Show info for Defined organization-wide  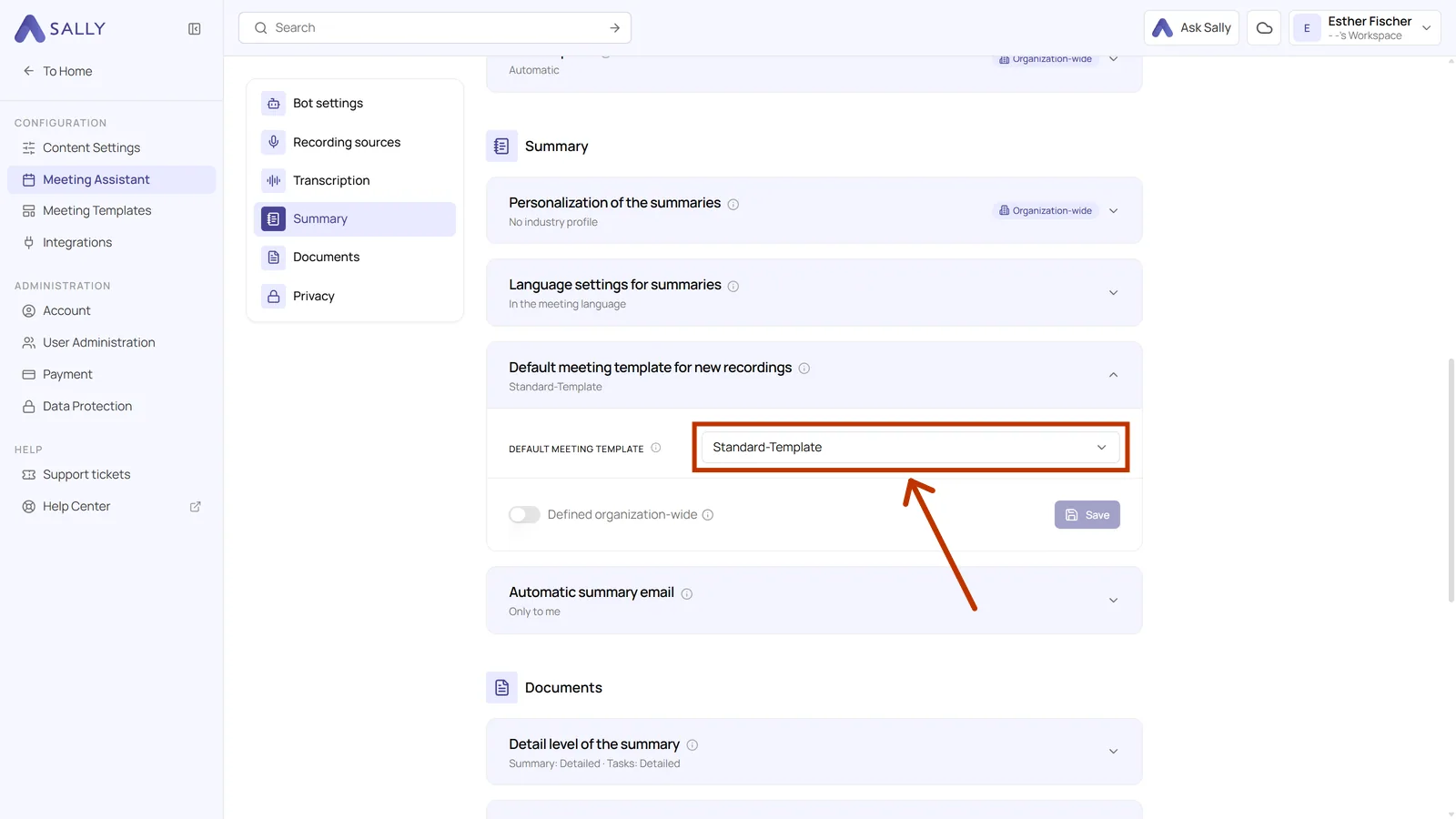708,515
